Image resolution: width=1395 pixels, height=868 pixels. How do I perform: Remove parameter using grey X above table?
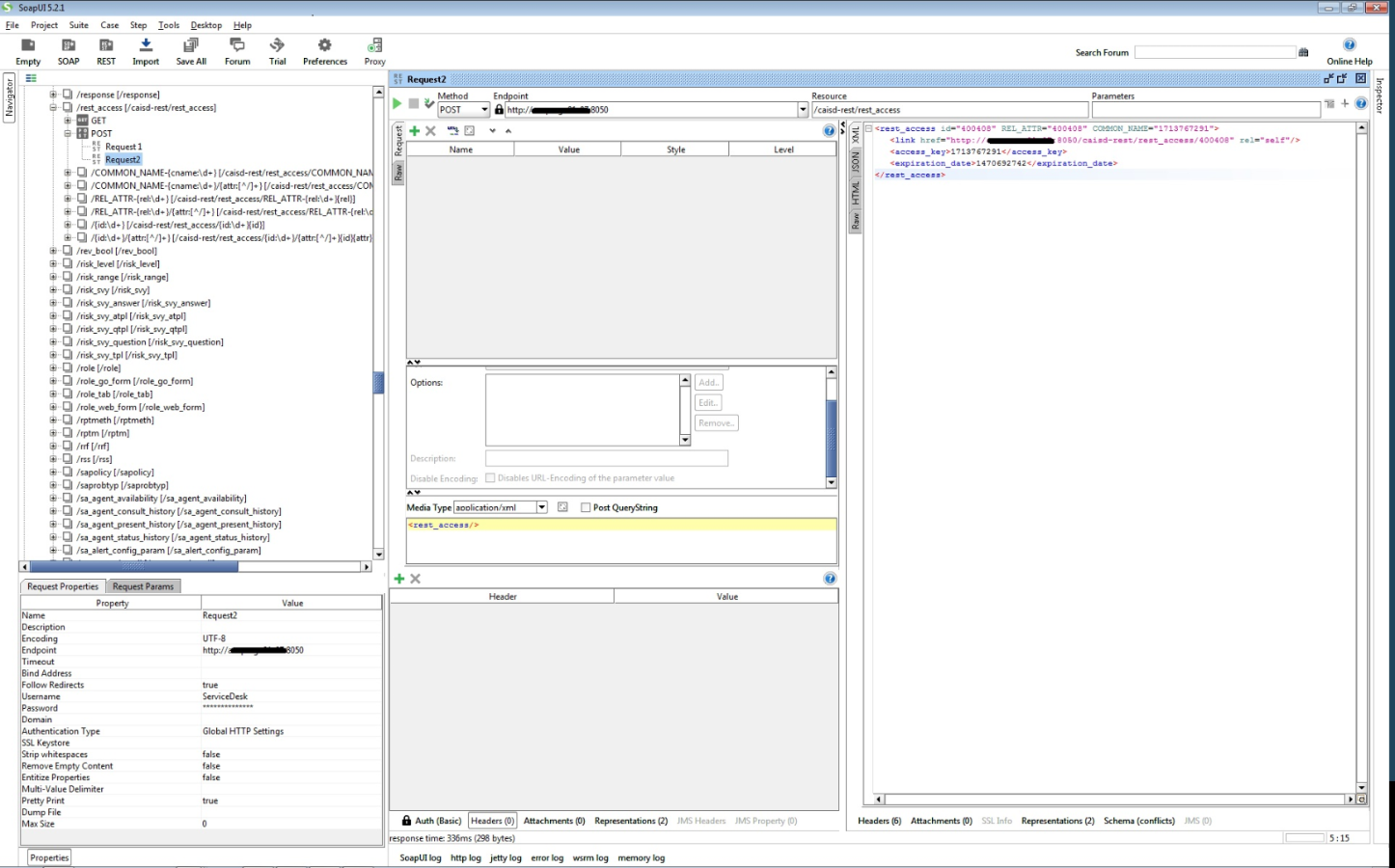coord(430,131)
